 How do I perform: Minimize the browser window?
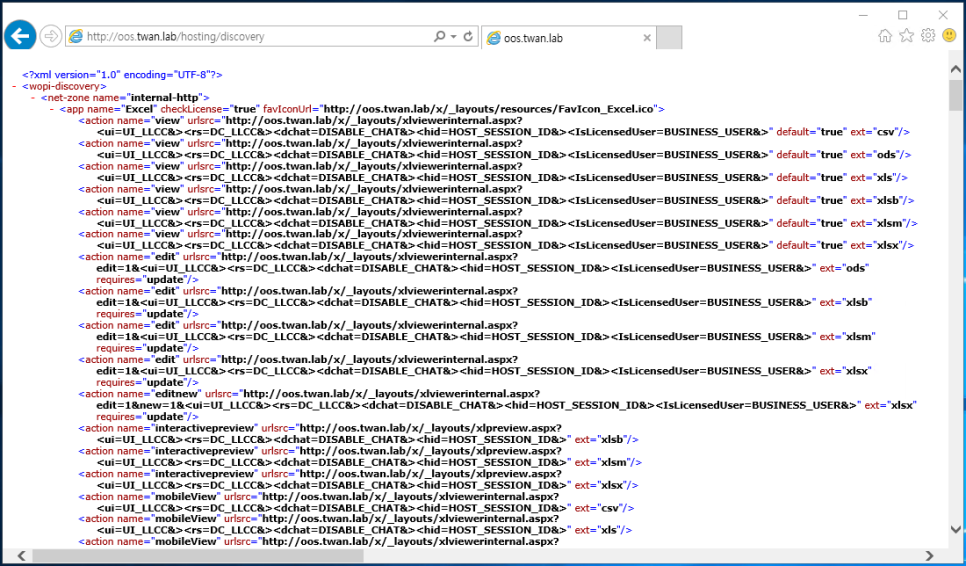(x=863, y=15)
